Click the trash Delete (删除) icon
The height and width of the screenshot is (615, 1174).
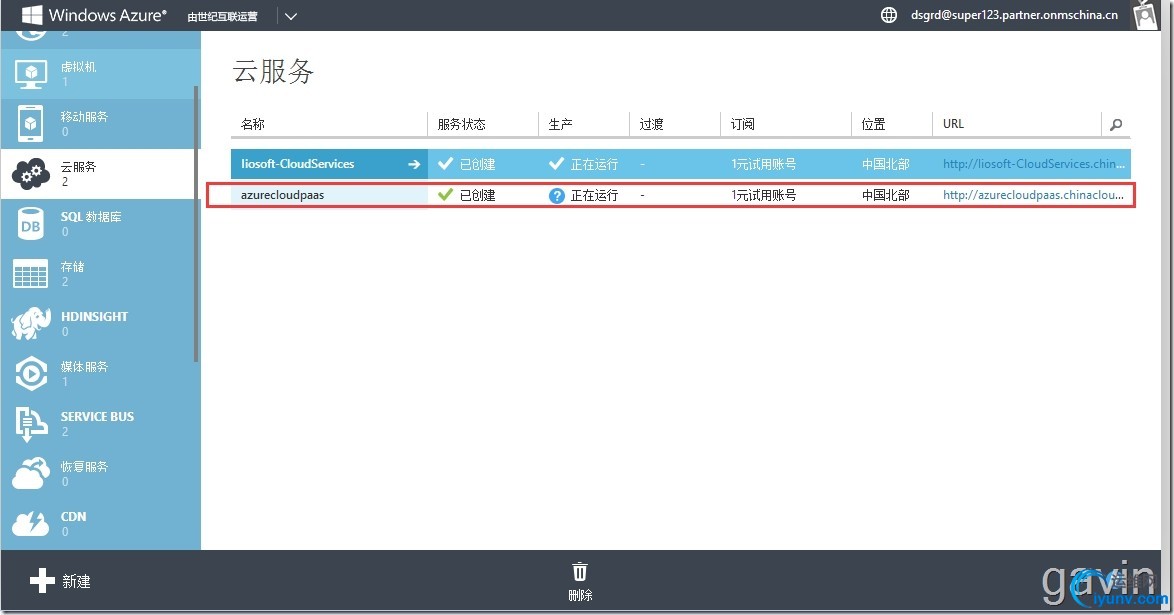point(580,572)
